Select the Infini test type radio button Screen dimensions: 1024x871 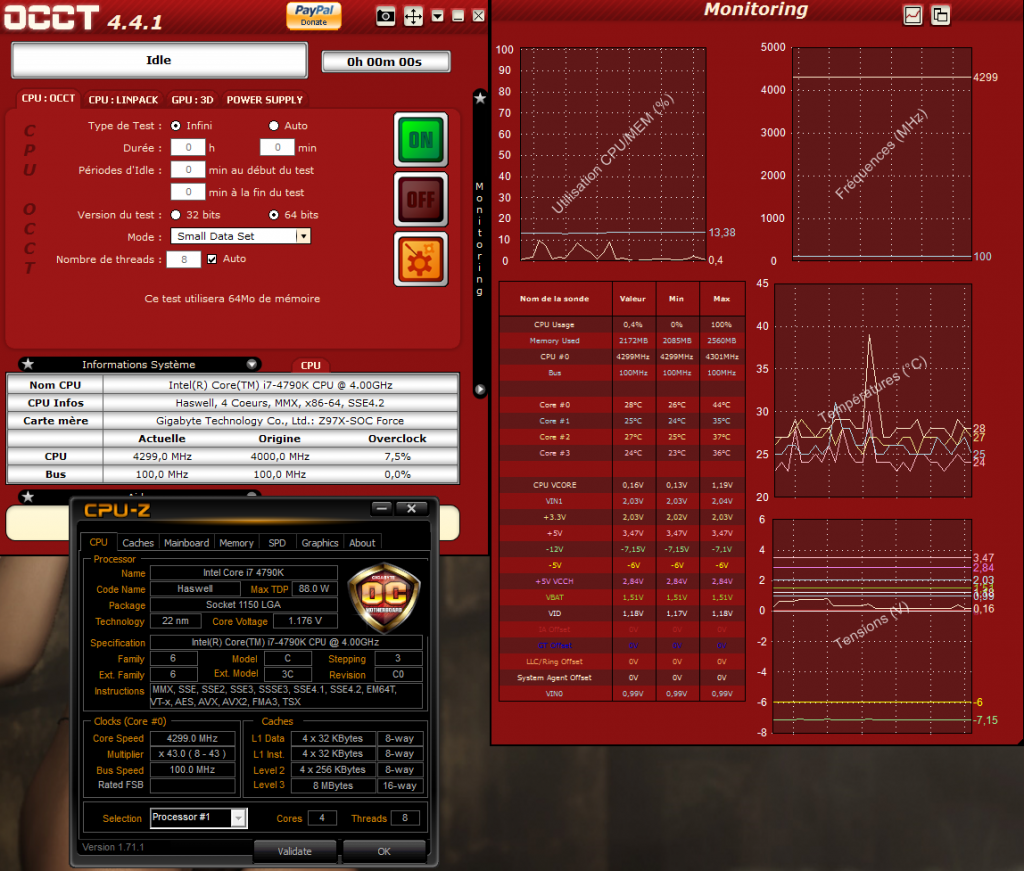(176, 125)
